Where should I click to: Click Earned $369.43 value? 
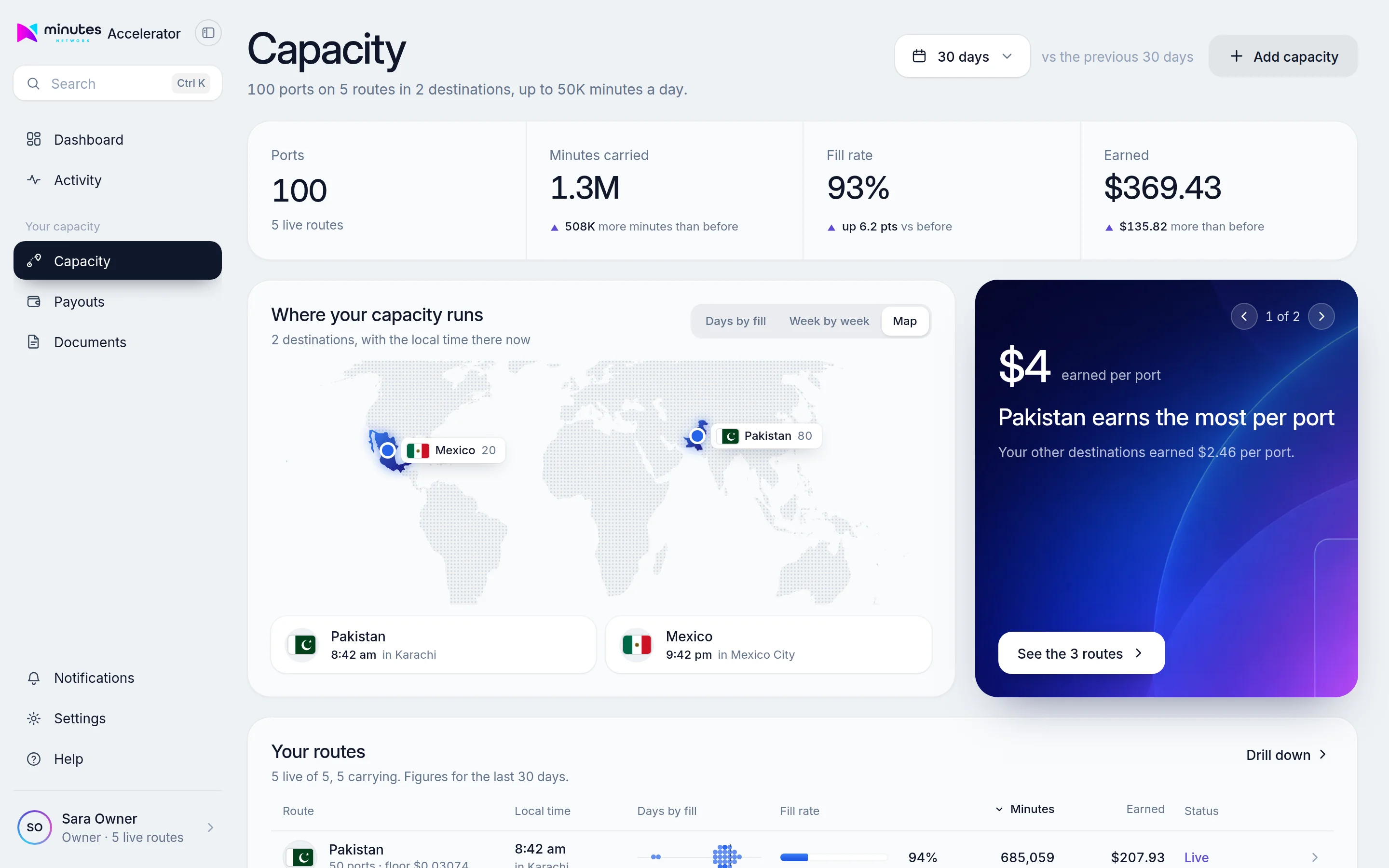pos(1162,188)
